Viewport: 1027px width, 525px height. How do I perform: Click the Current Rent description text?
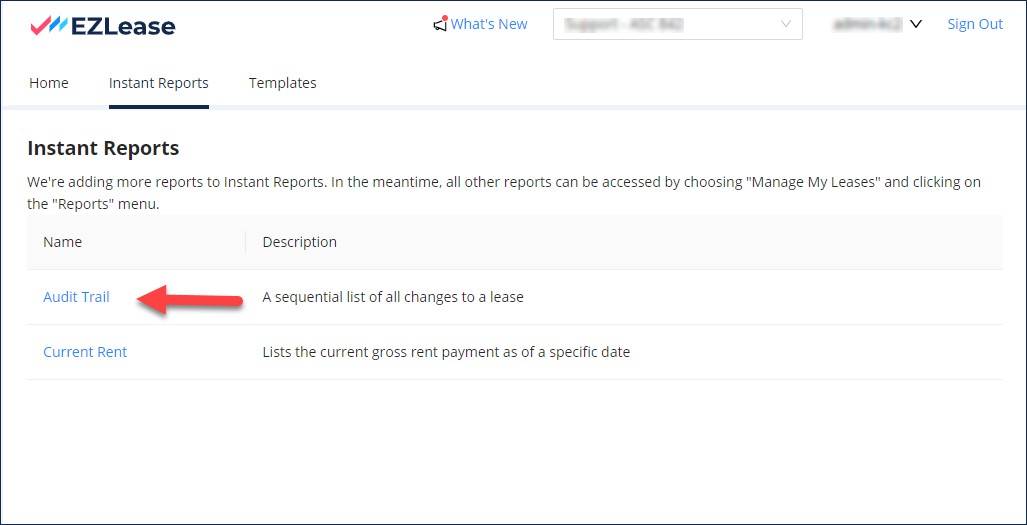(x=445, y=352)
